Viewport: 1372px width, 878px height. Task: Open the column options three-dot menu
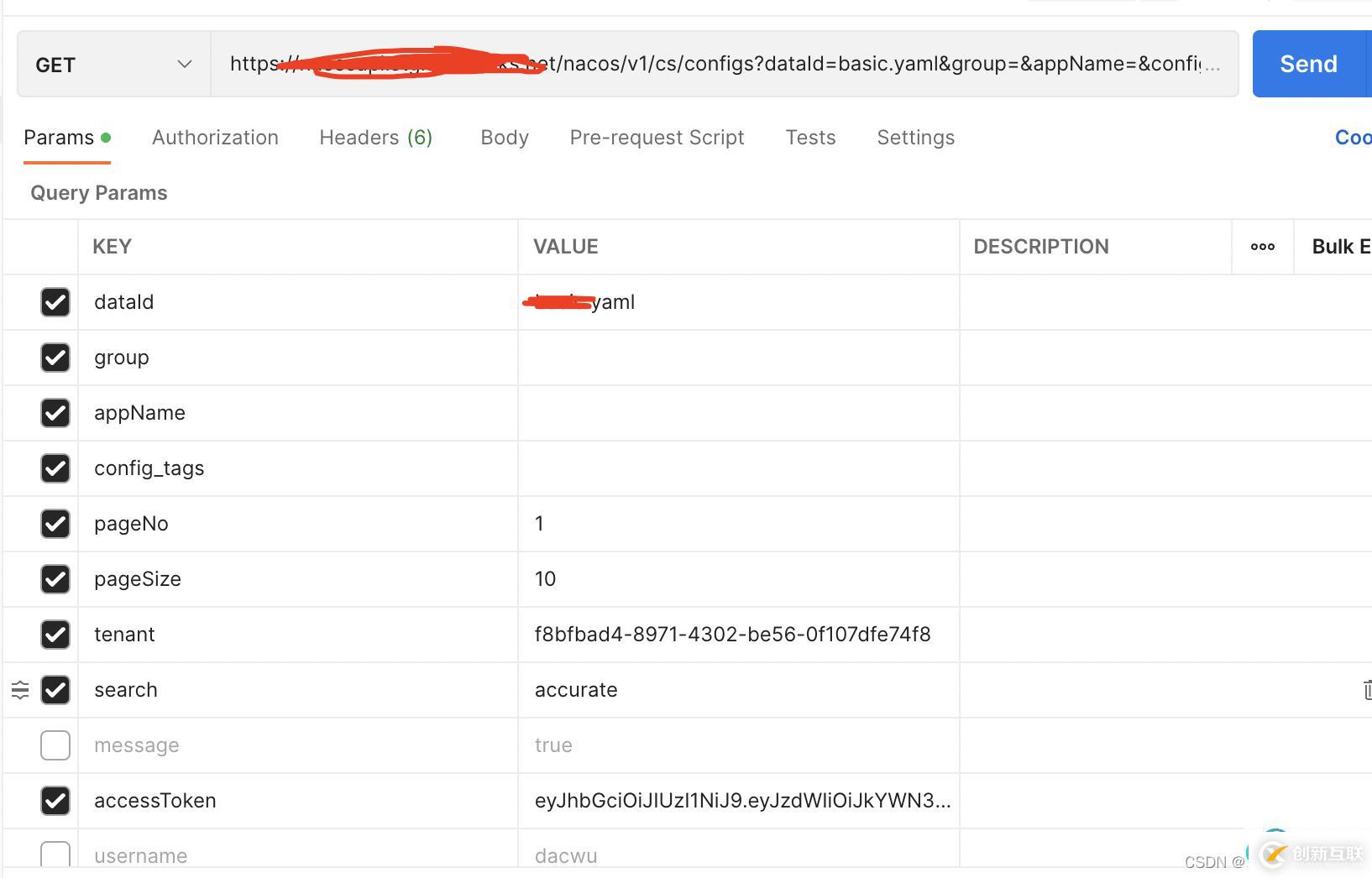[x=1262, y=247]
